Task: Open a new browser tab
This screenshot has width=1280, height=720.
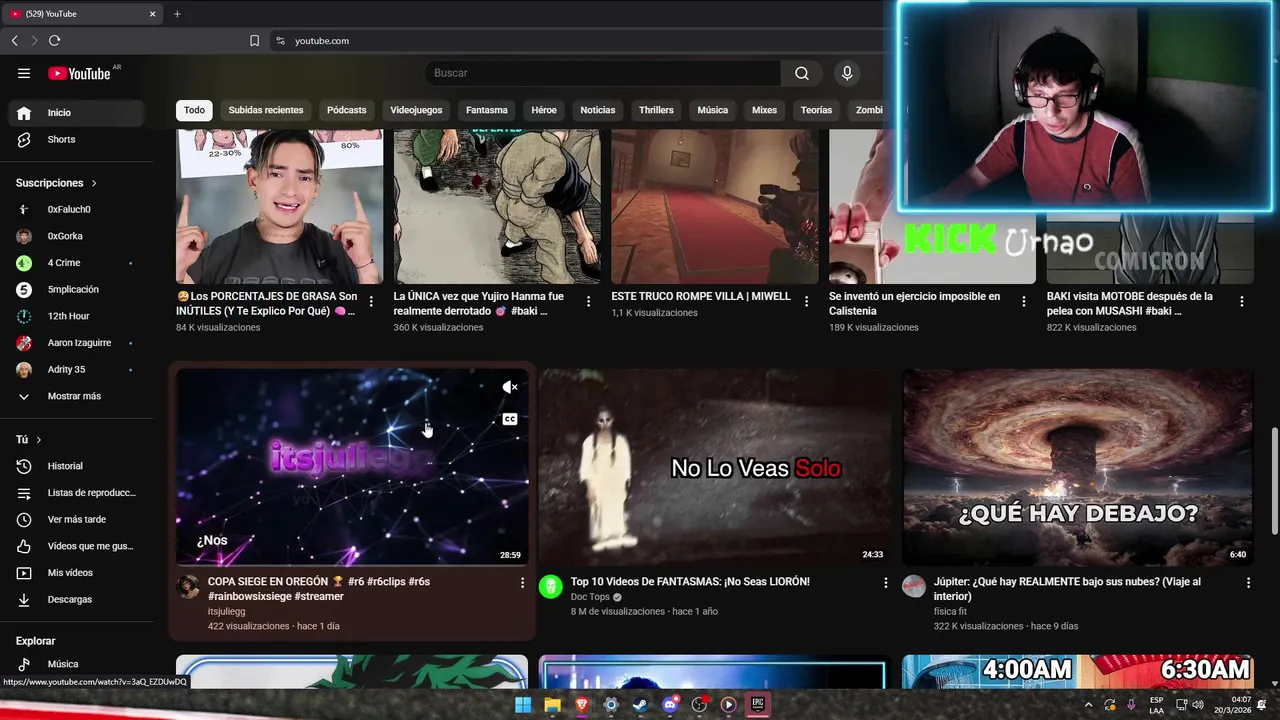Action: (x=177, y=14)
